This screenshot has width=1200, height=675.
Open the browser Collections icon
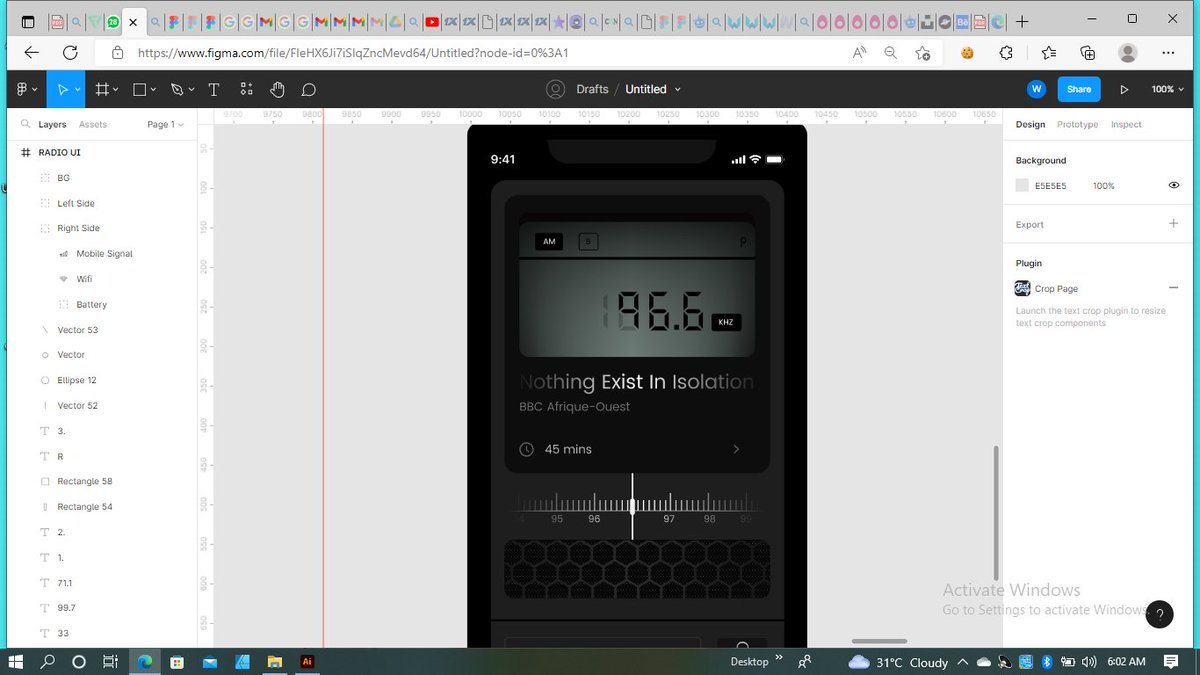point(1087,53)
